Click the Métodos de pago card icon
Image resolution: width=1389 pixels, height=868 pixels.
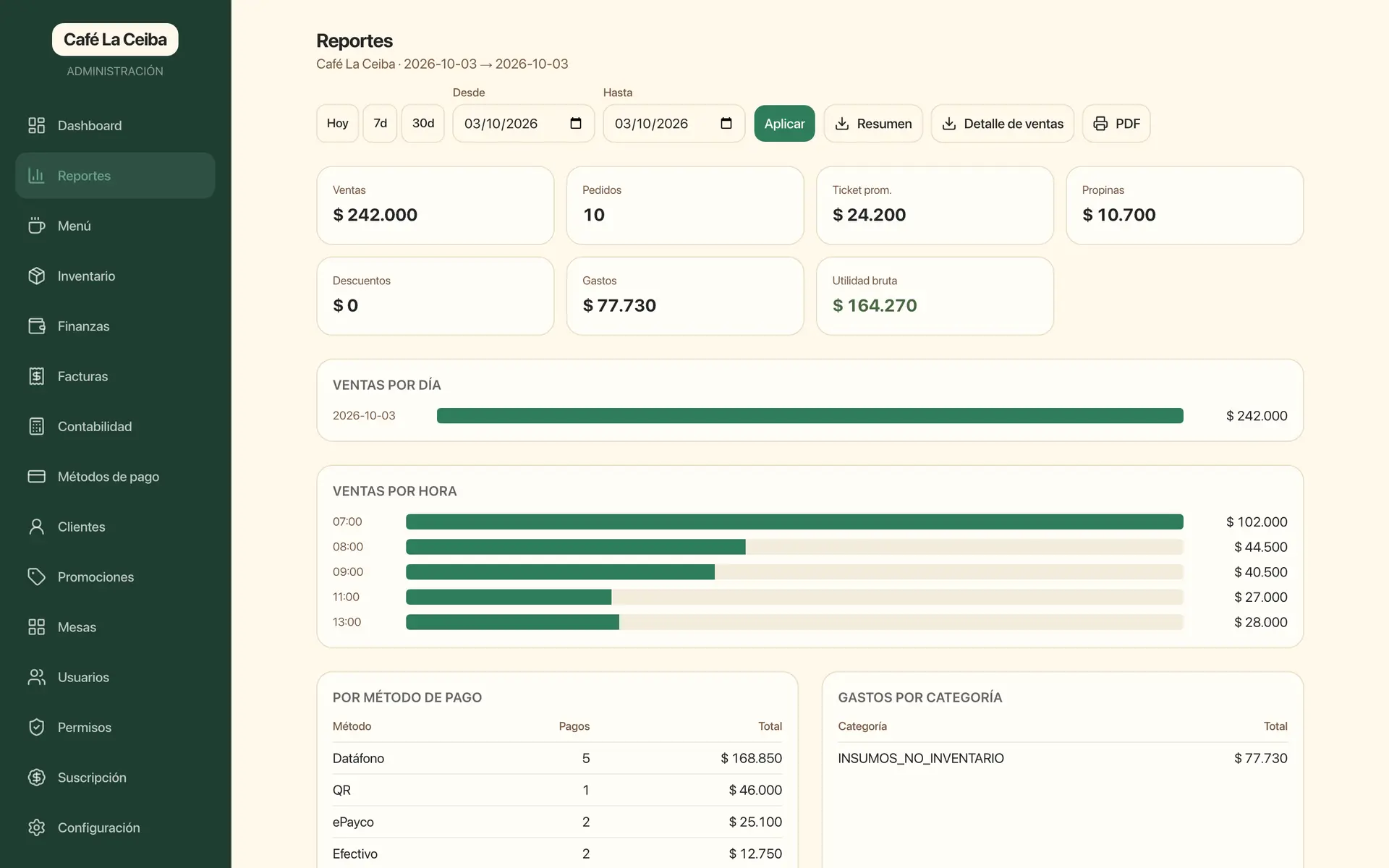point(36,477)
